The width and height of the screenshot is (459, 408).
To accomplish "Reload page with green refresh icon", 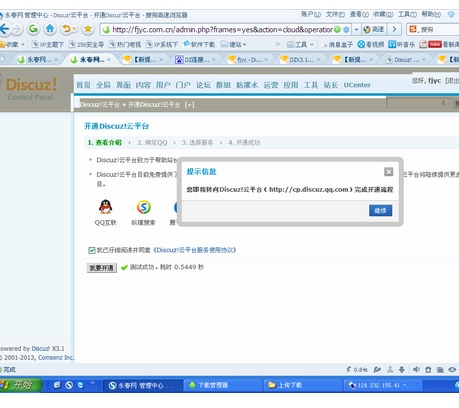I will coord(33,29).
